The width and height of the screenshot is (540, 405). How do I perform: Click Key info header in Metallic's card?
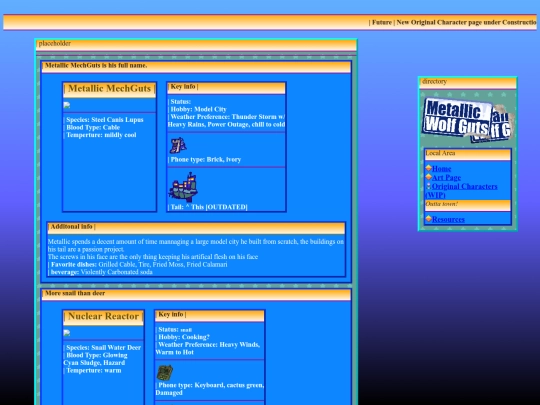(x=226, y=88)
